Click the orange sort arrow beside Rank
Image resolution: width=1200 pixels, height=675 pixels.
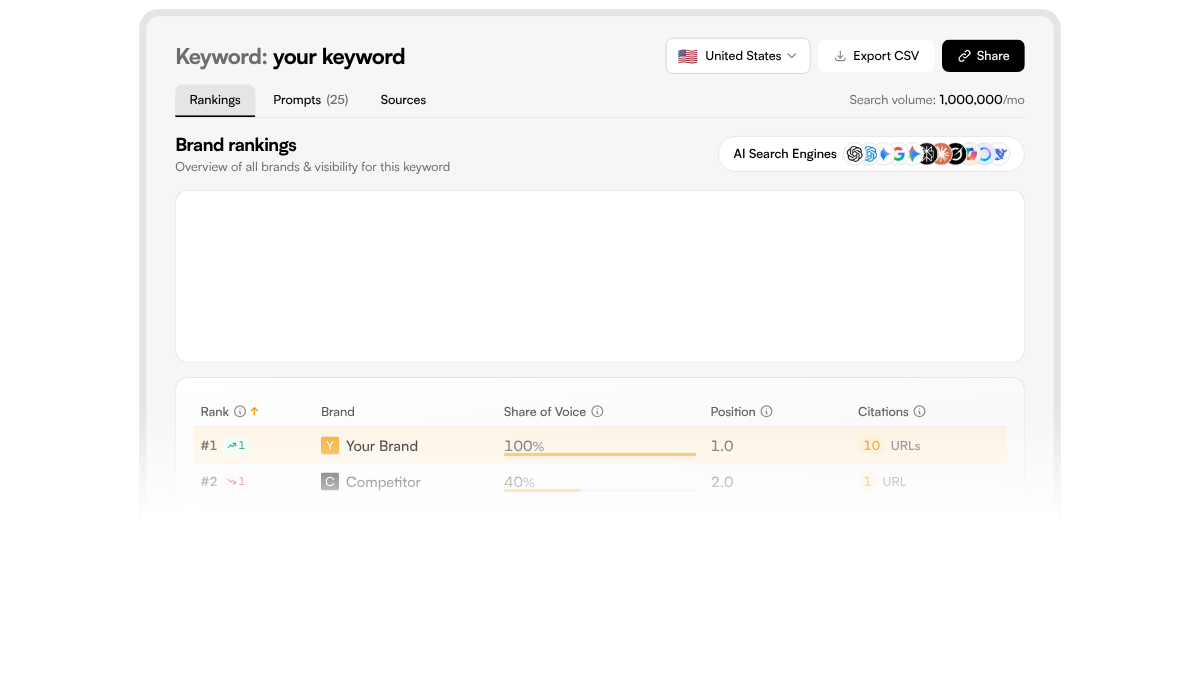click(x=254, y=411)
